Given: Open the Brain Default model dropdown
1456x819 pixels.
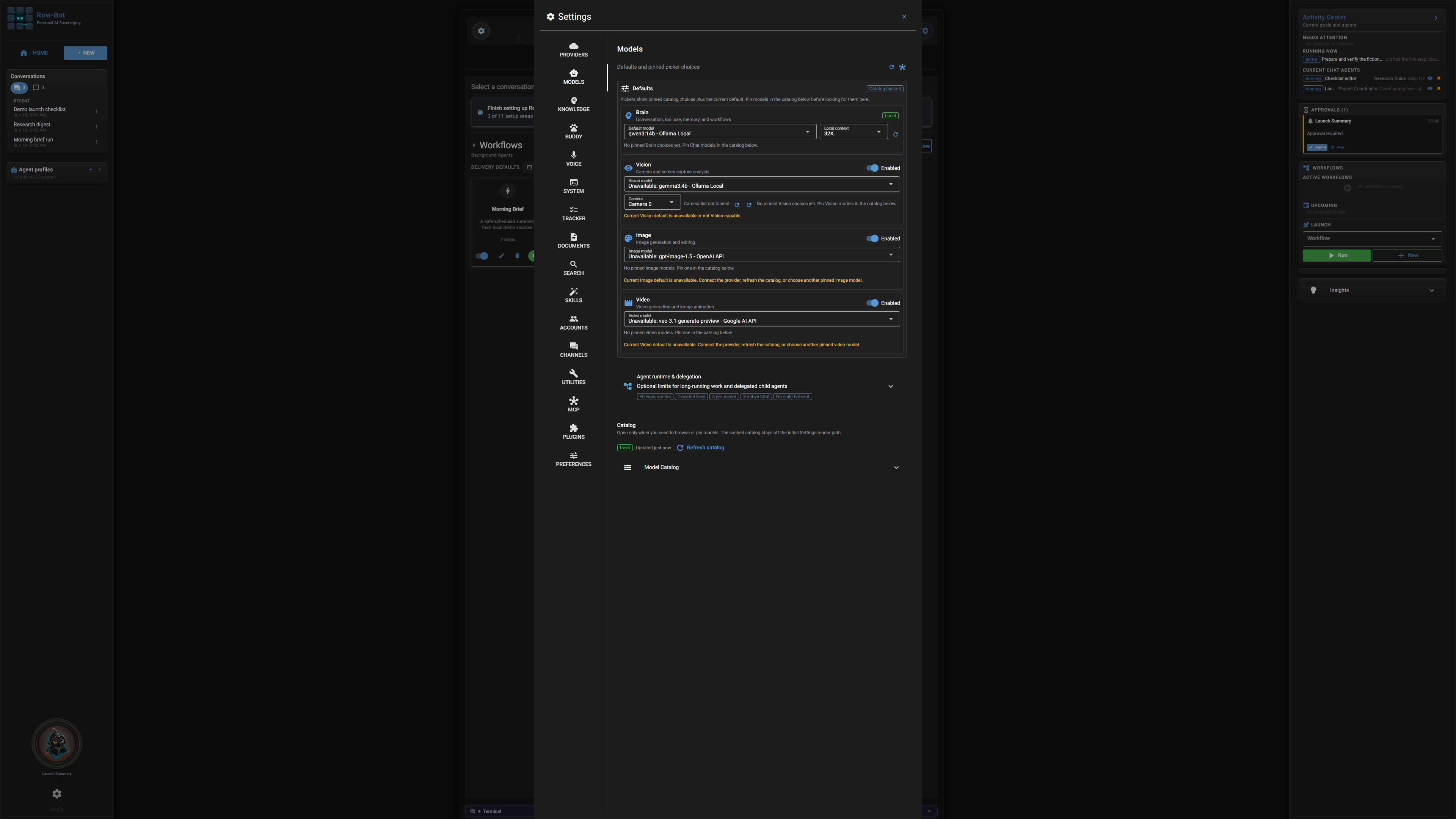Looking at the screenshot, I should pyautogui.click(x=720, y=132).
